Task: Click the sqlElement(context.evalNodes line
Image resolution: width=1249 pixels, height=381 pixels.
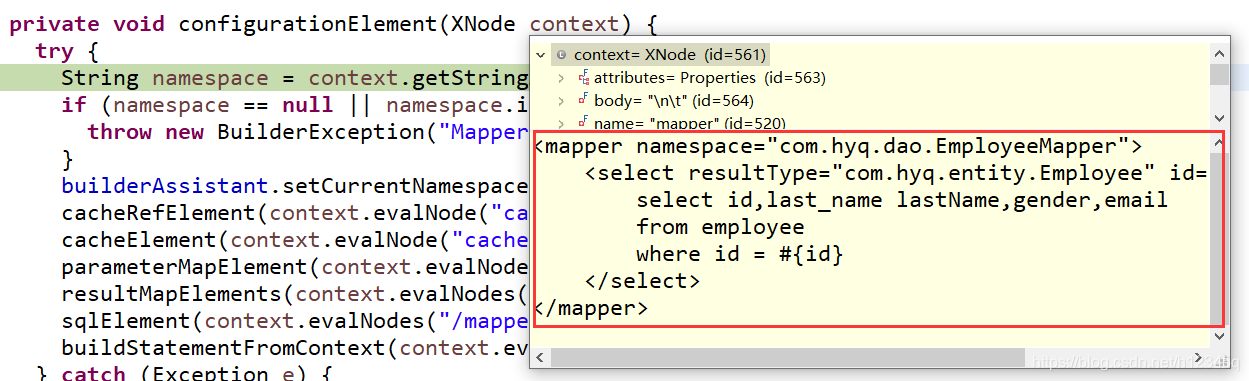Action: click(x=294, y=321)
